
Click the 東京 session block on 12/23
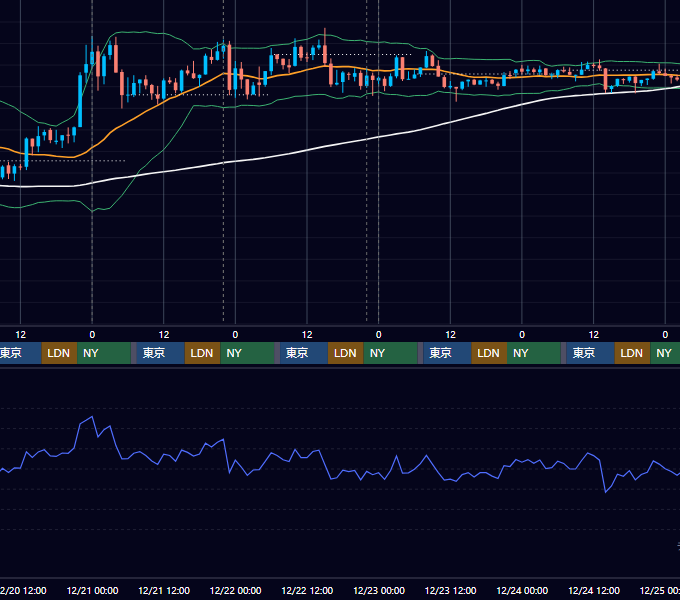point(447,353)
